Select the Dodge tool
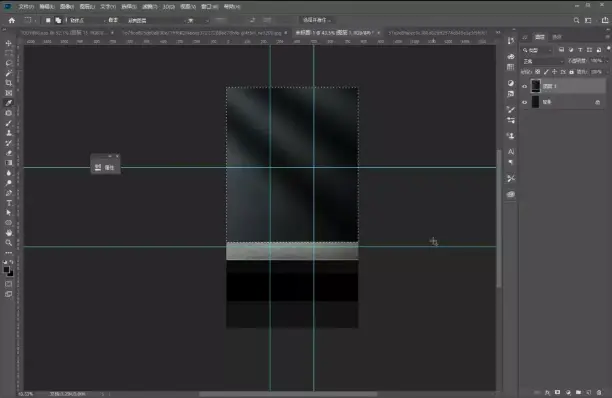The width and height of the screenshot is (612, 398). 9,183
